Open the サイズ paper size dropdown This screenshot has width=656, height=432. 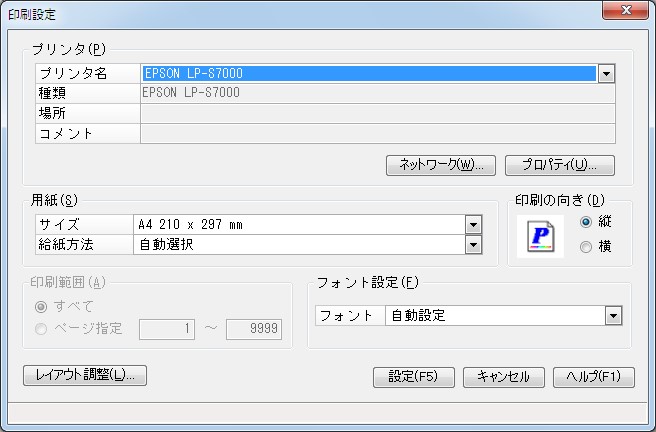pos(473,224)
